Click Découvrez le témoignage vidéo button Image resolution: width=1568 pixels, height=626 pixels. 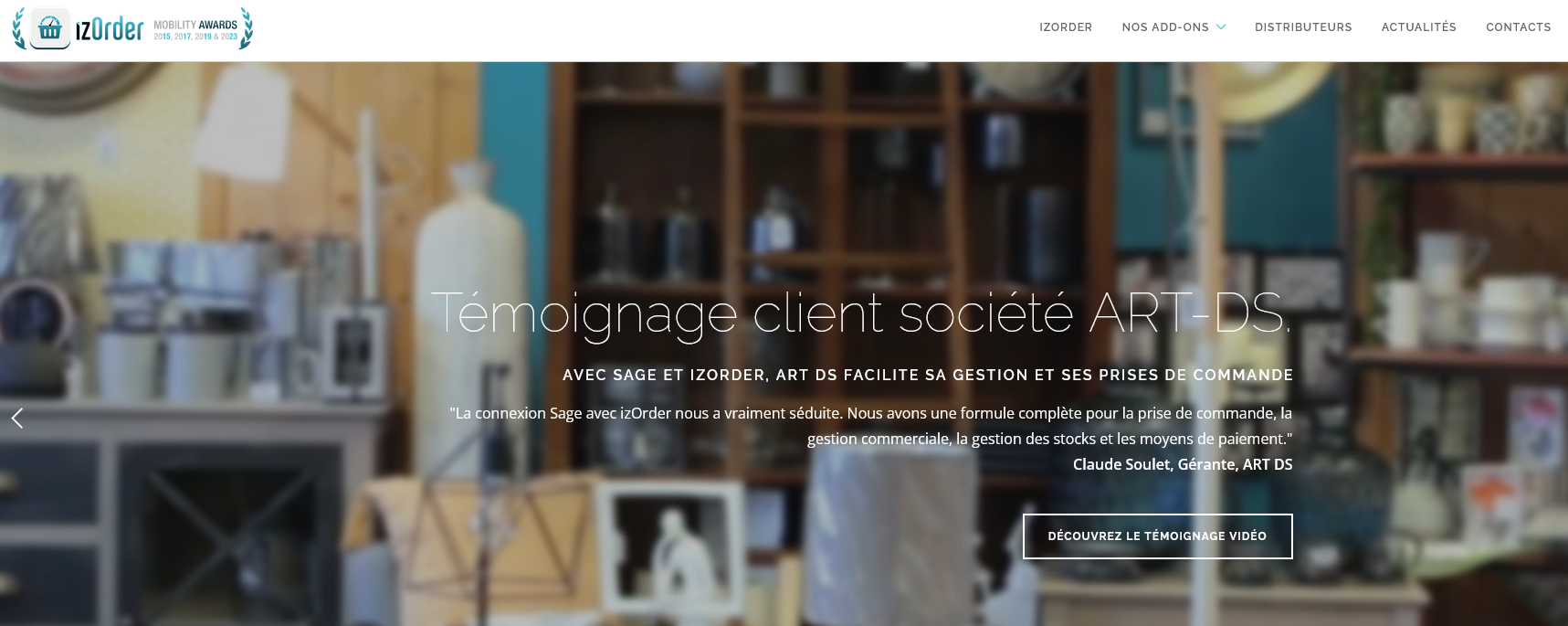pyautogui.click(x=1157, y=536)
